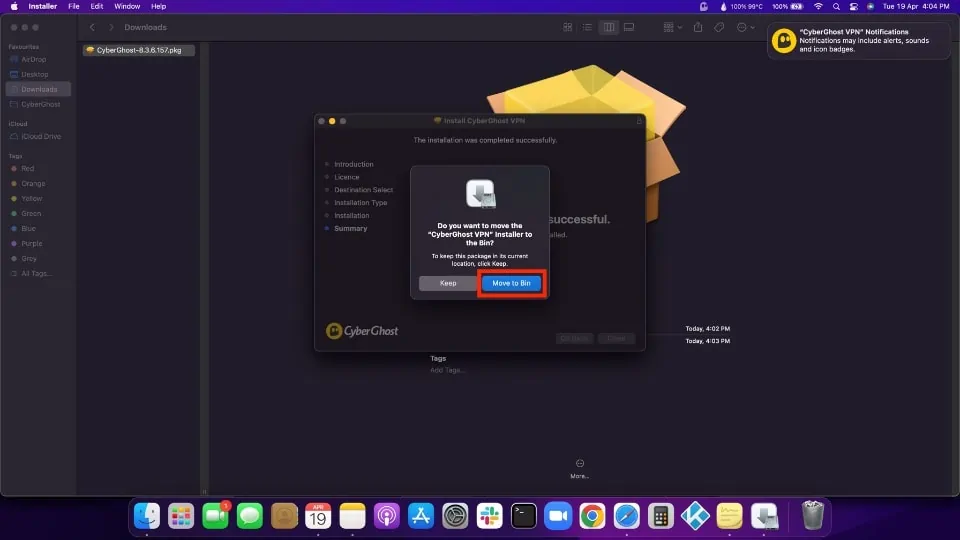Click the More button in preview pane

(x=579, y=468)
